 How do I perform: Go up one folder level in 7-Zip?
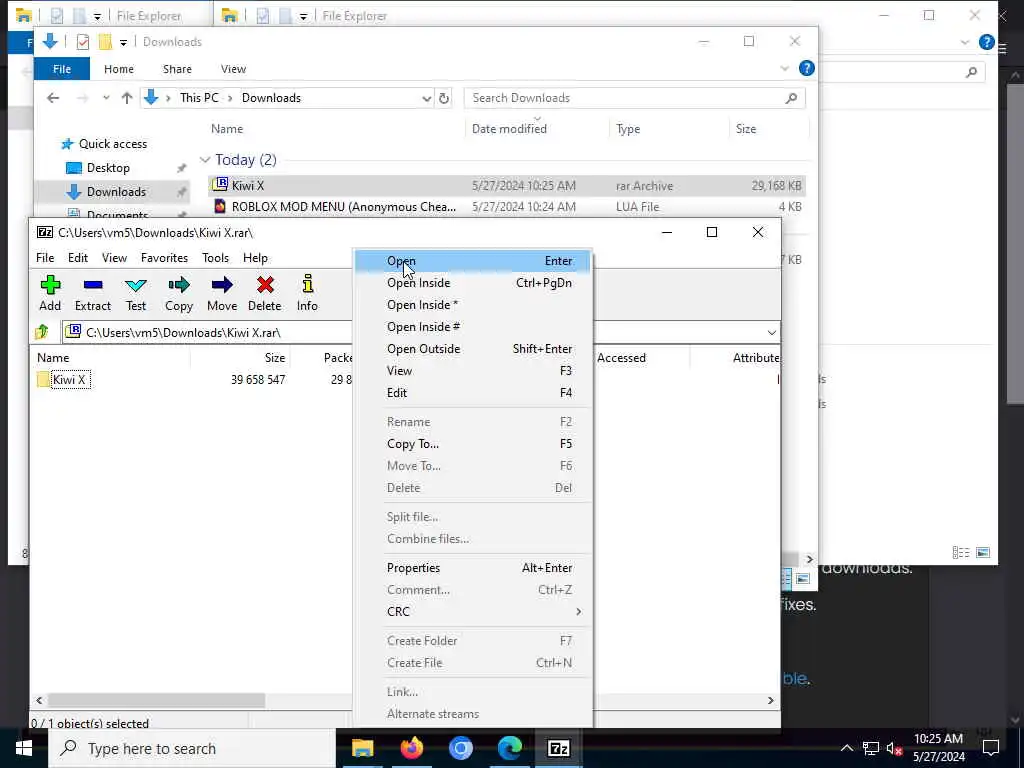(x=42, y=332)
